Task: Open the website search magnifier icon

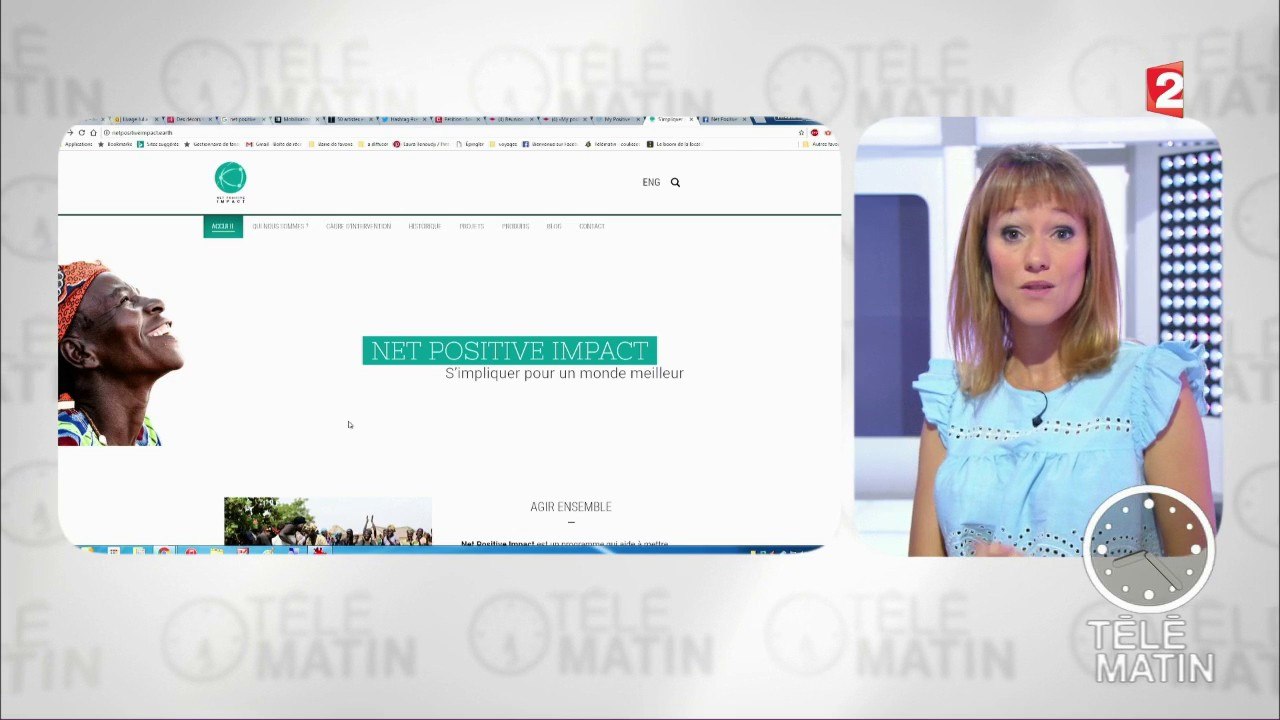Action: tap(675, 182)
